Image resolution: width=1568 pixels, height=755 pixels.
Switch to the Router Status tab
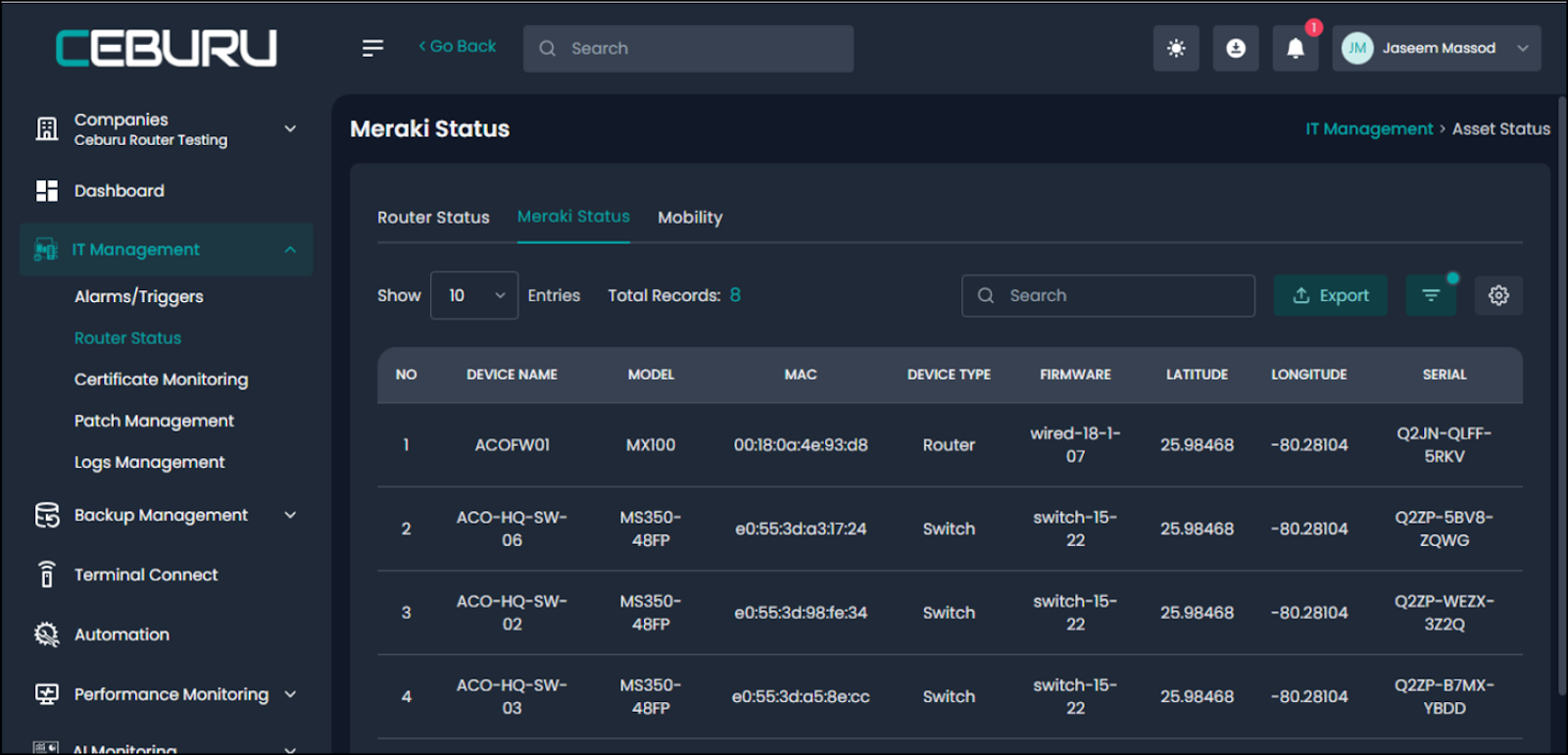(433, 218)
